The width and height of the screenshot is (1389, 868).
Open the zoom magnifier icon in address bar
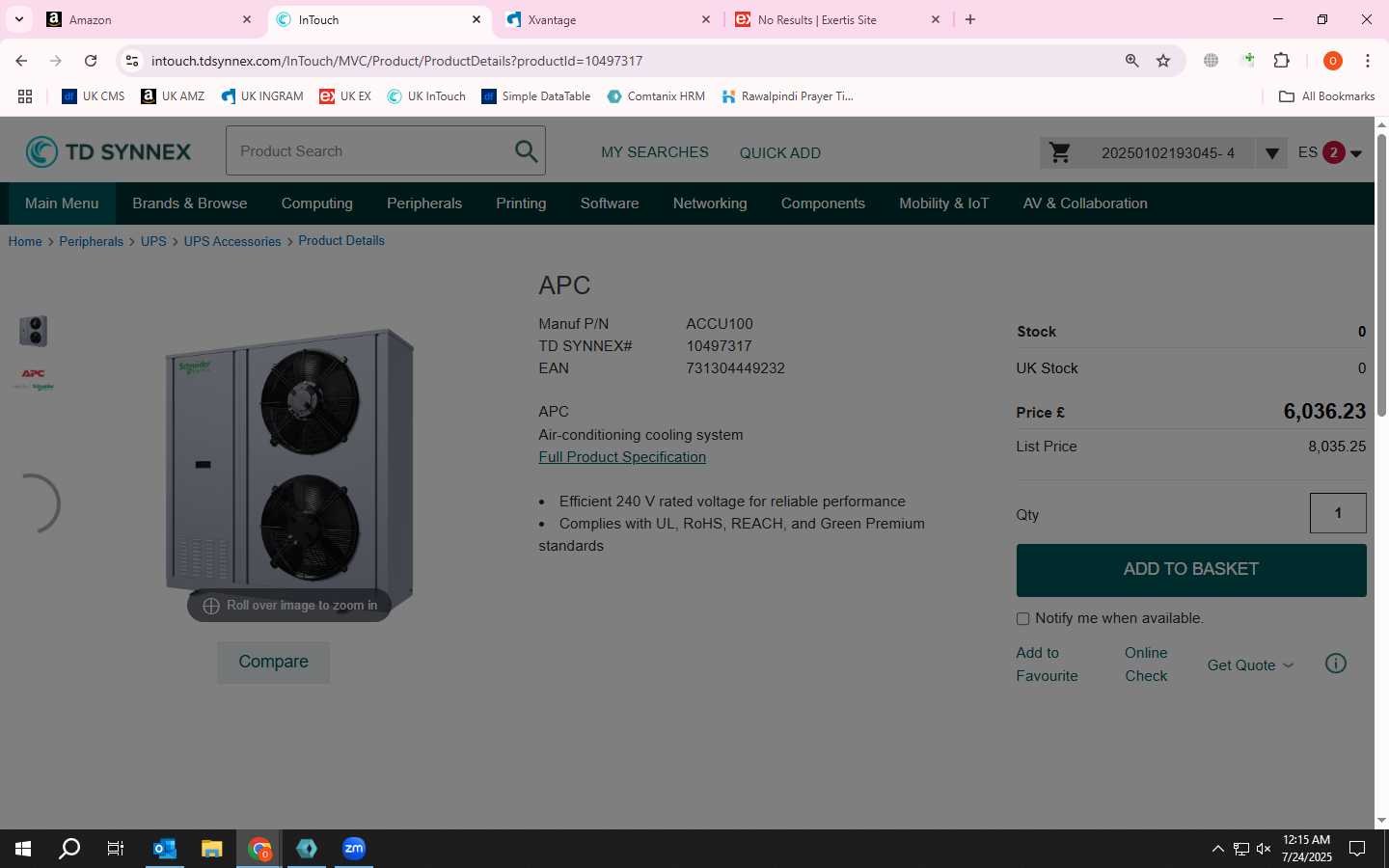pyautogui.click(x=1131, y=61)
